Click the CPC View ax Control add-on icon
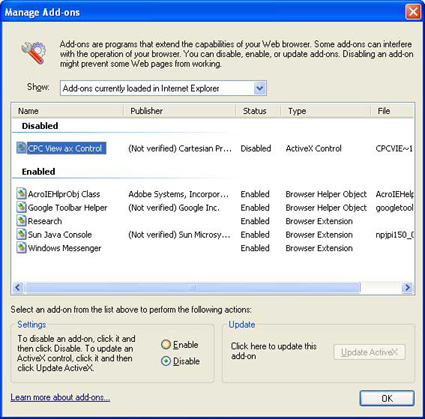The height and width of the screenshot is (419, 425). click(21, 148)
